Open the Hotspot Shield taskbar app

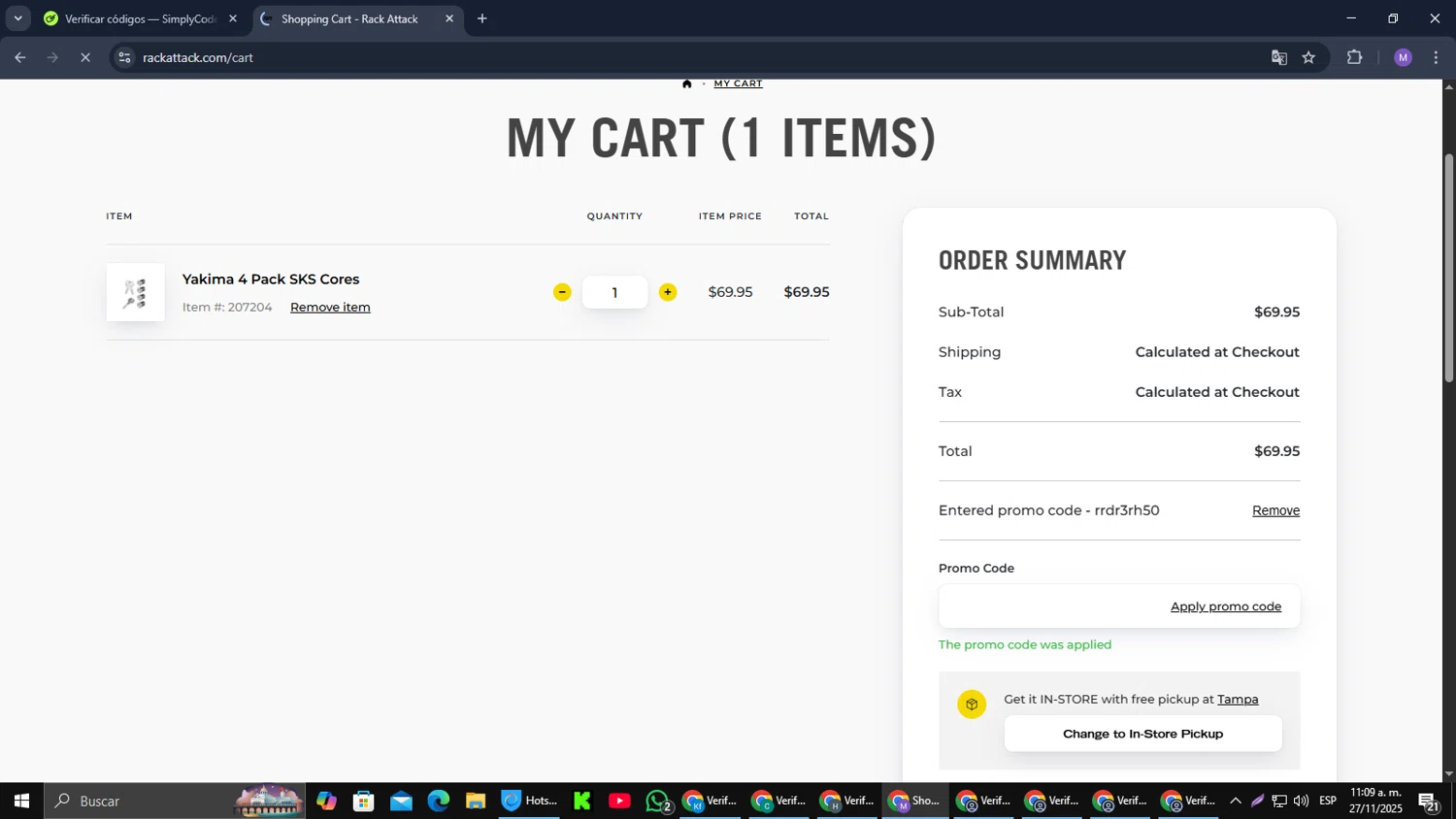pyautogui.click(x=529, y=801)
